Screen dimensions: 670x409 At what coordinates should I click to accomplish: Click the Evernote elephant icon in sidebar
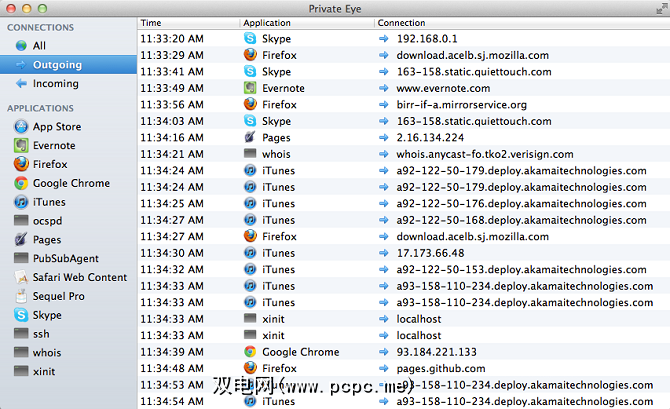pos(21,145)
